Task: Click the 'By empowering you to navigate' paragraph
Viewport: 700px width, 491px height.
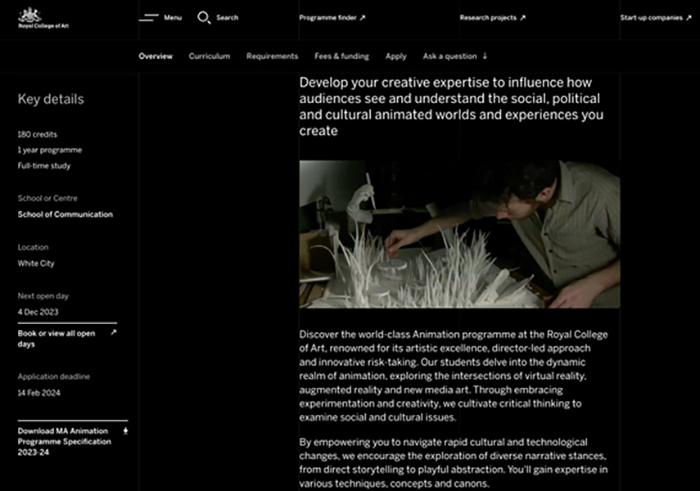Action: [x=454, y=462]
